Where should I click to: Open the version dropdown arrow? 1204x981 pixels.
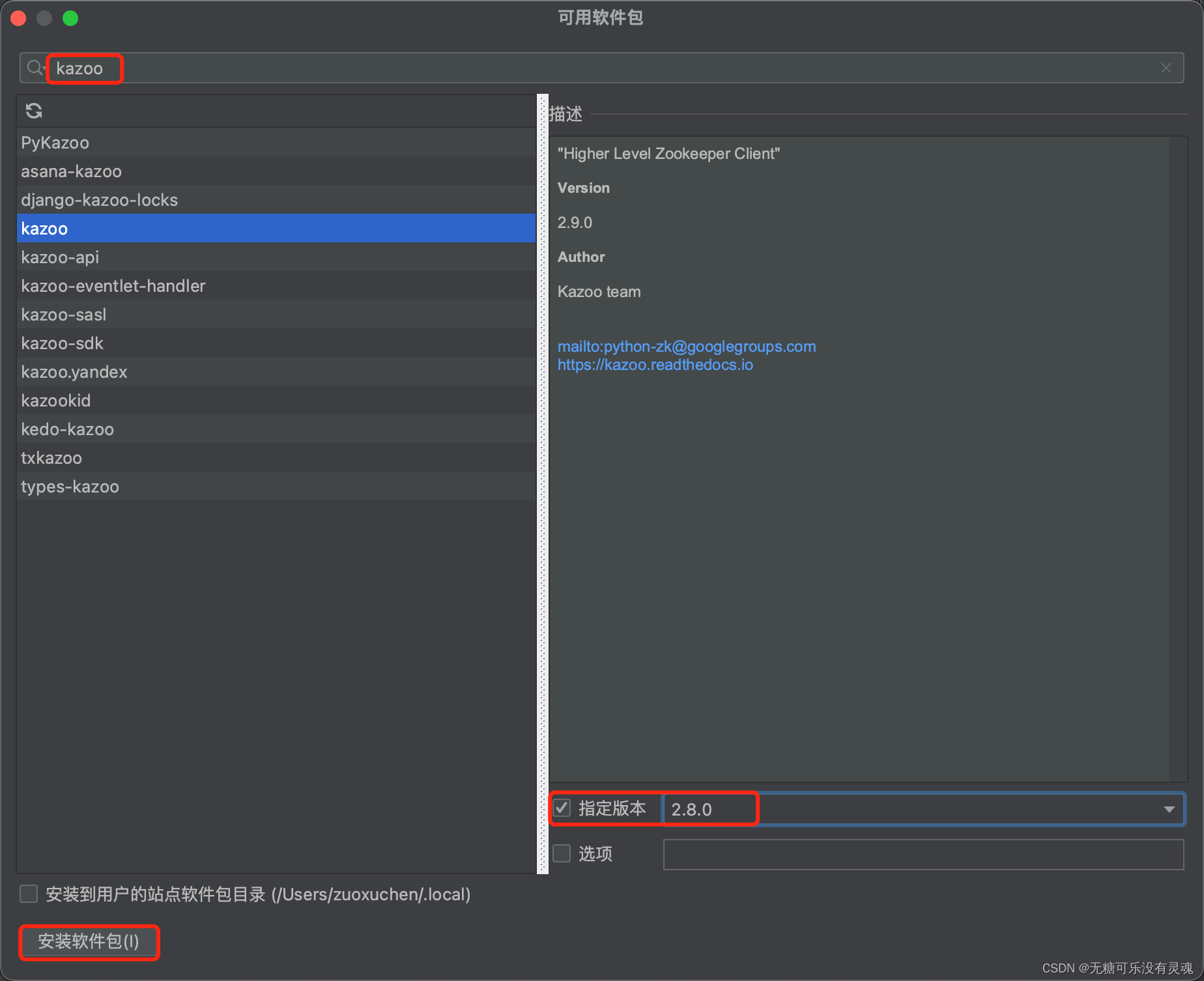(x=1169, y=809)
